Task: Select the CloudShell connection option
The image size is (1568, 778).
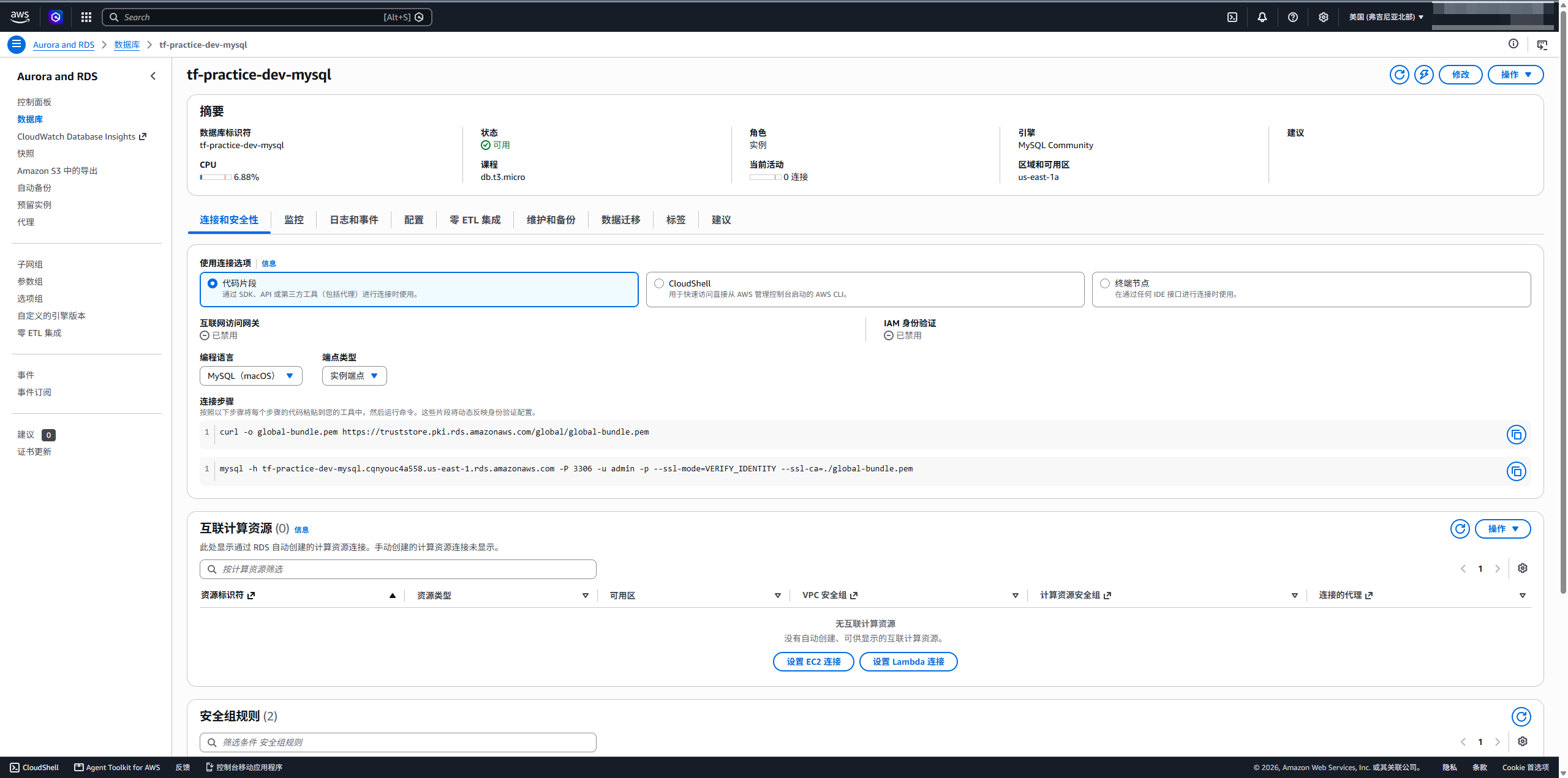Action: pyautogui.click(x=865, y=290)
